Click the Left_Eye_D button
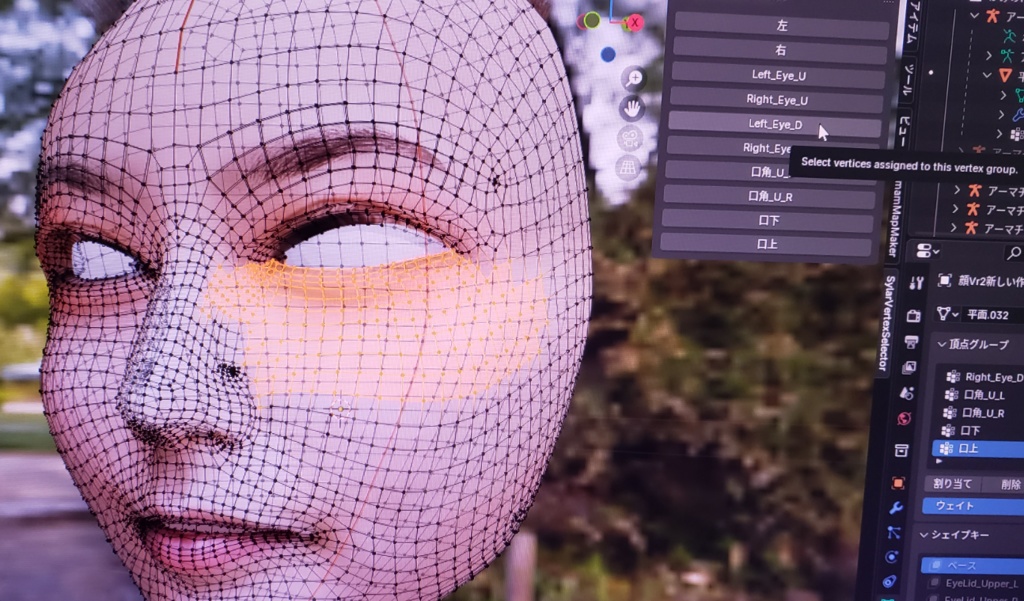This screenshot has height=601, width=1024. tap(775, 124)
